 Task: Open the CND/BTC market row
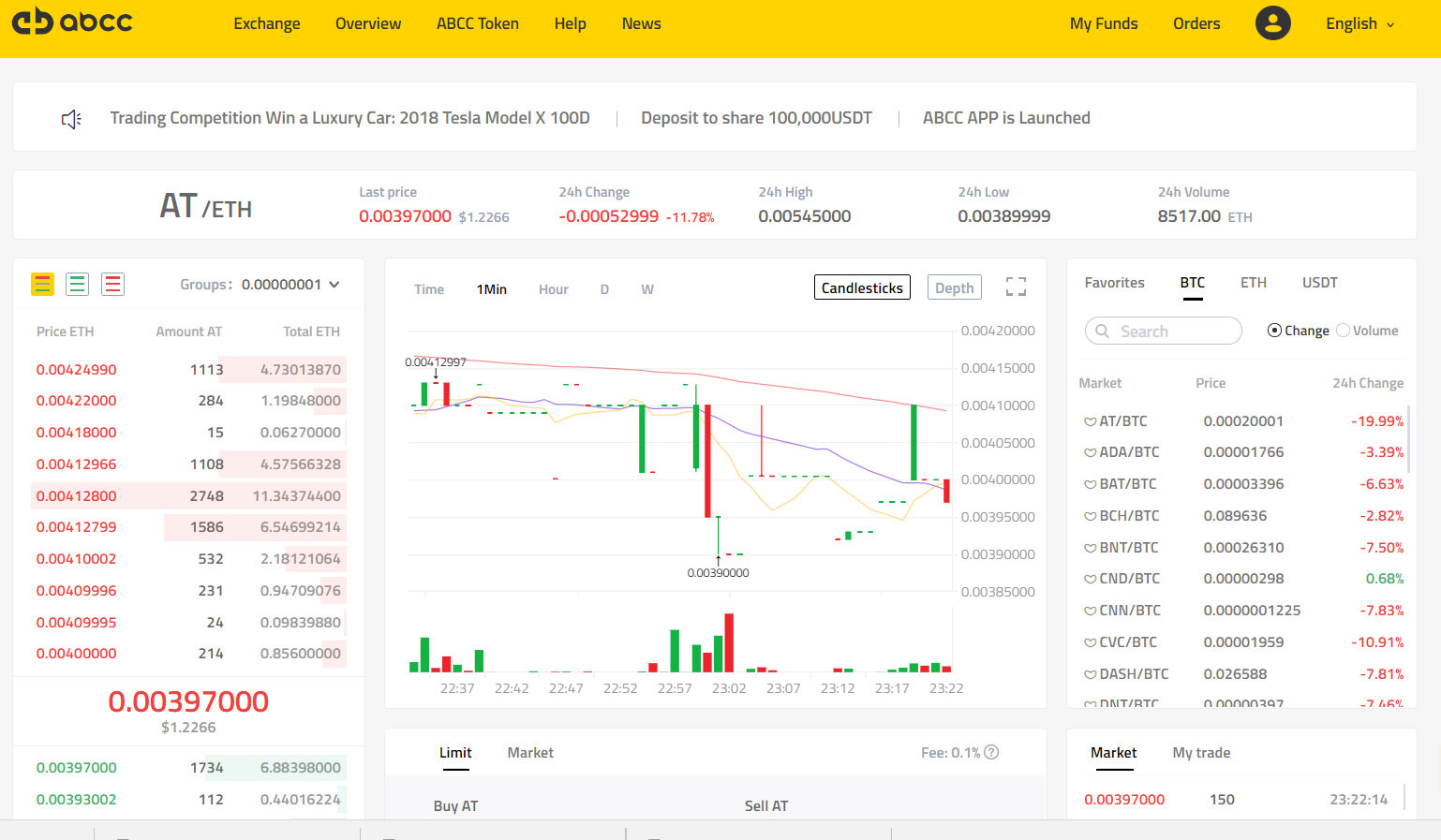point(1243,579)
